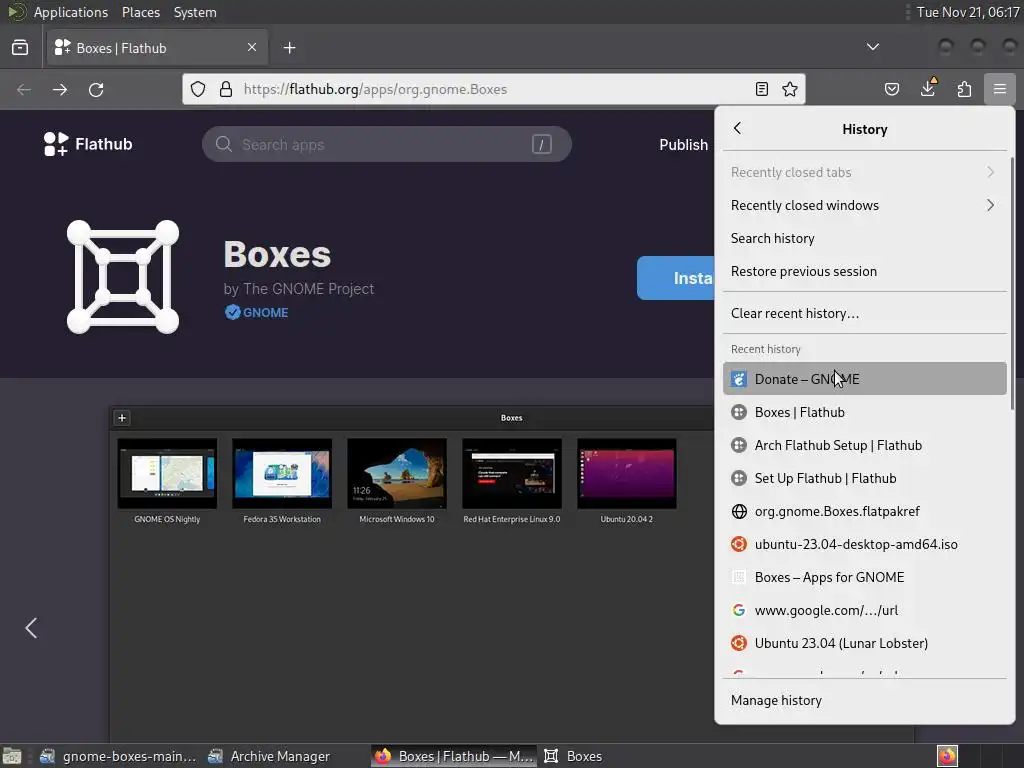
Task: Open Boxes – Apps for GNOME entry
Action: pos(864,577)
